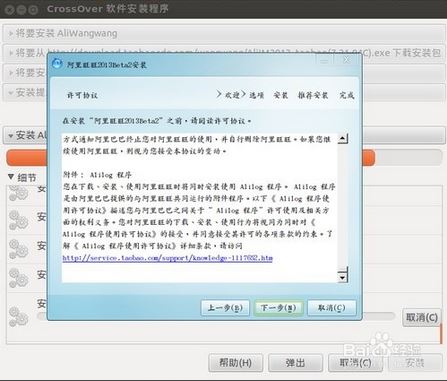
Task: Close the AliWangwang setup dialog
Action: pos(347,60)
